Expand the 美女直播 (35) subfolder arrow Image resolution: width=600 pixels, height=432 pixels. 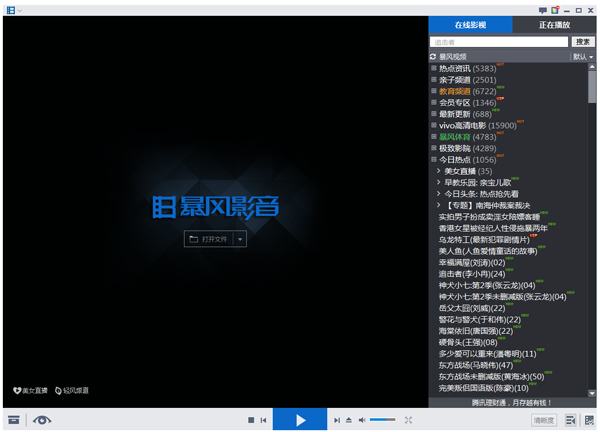pyautogui.click(x=439, y=171)
